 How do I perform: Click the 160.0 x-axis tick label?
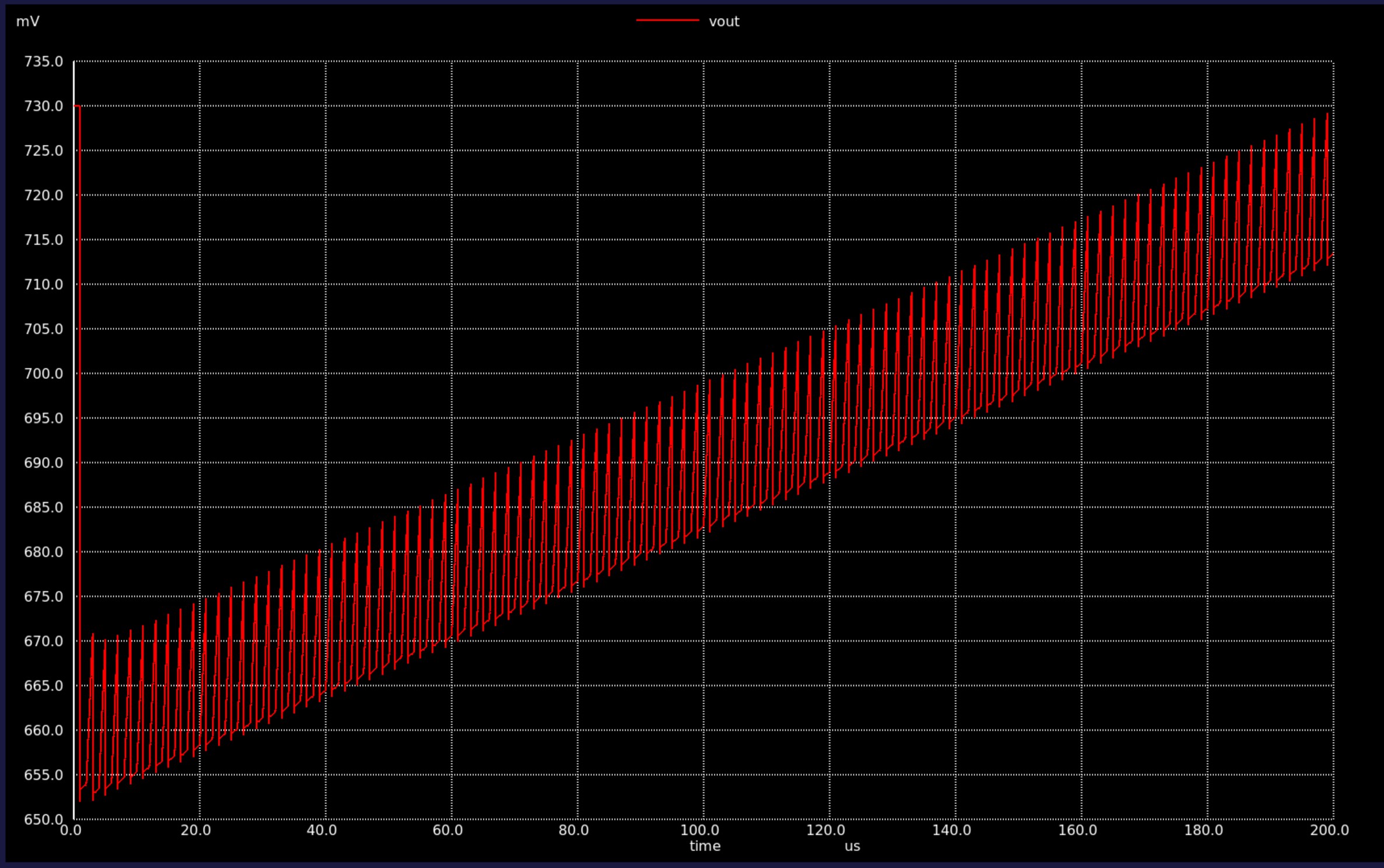click(x=1077, y=830)
